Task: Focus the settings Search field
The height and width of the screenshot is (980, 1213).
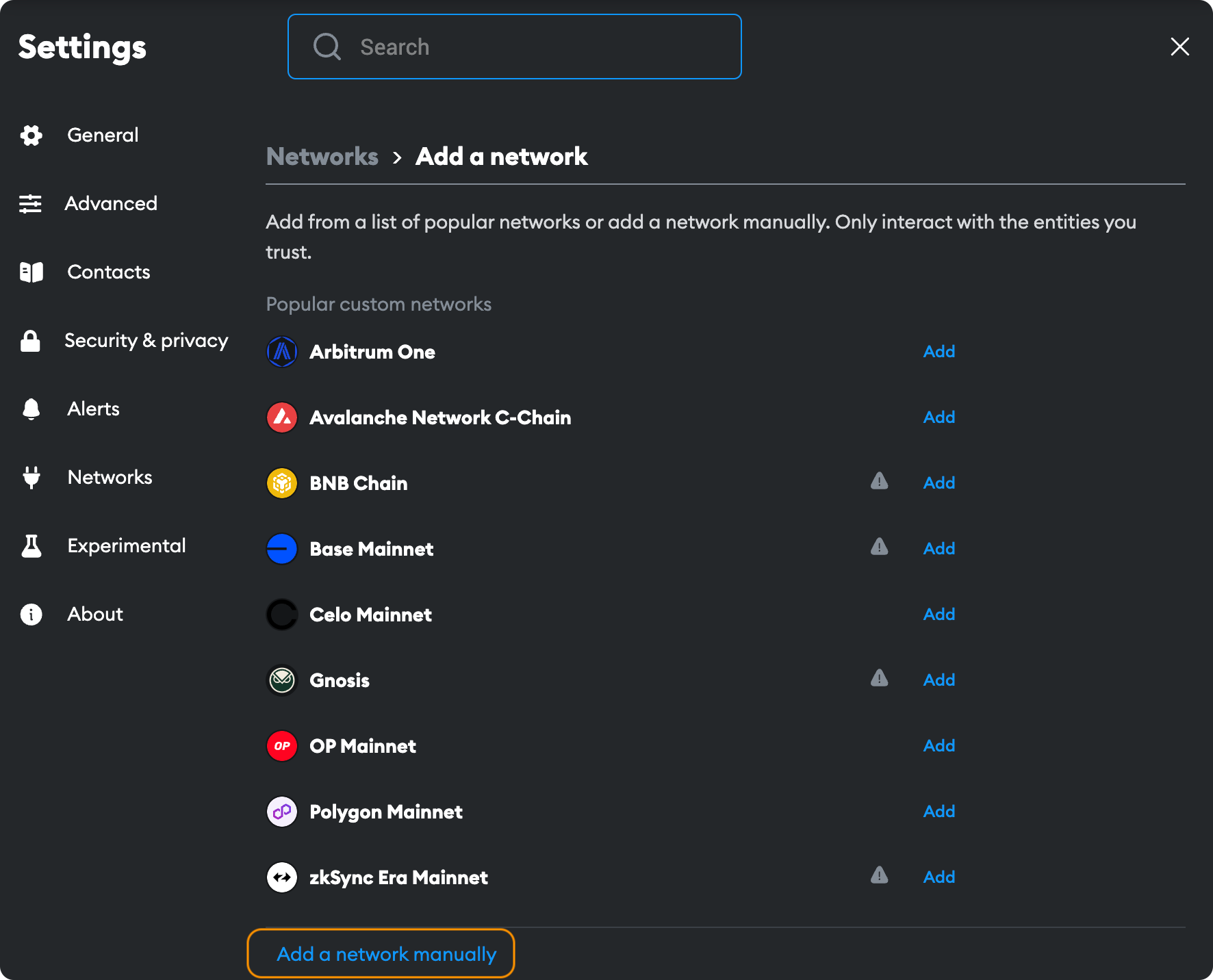Action: [x=515, y=47]
